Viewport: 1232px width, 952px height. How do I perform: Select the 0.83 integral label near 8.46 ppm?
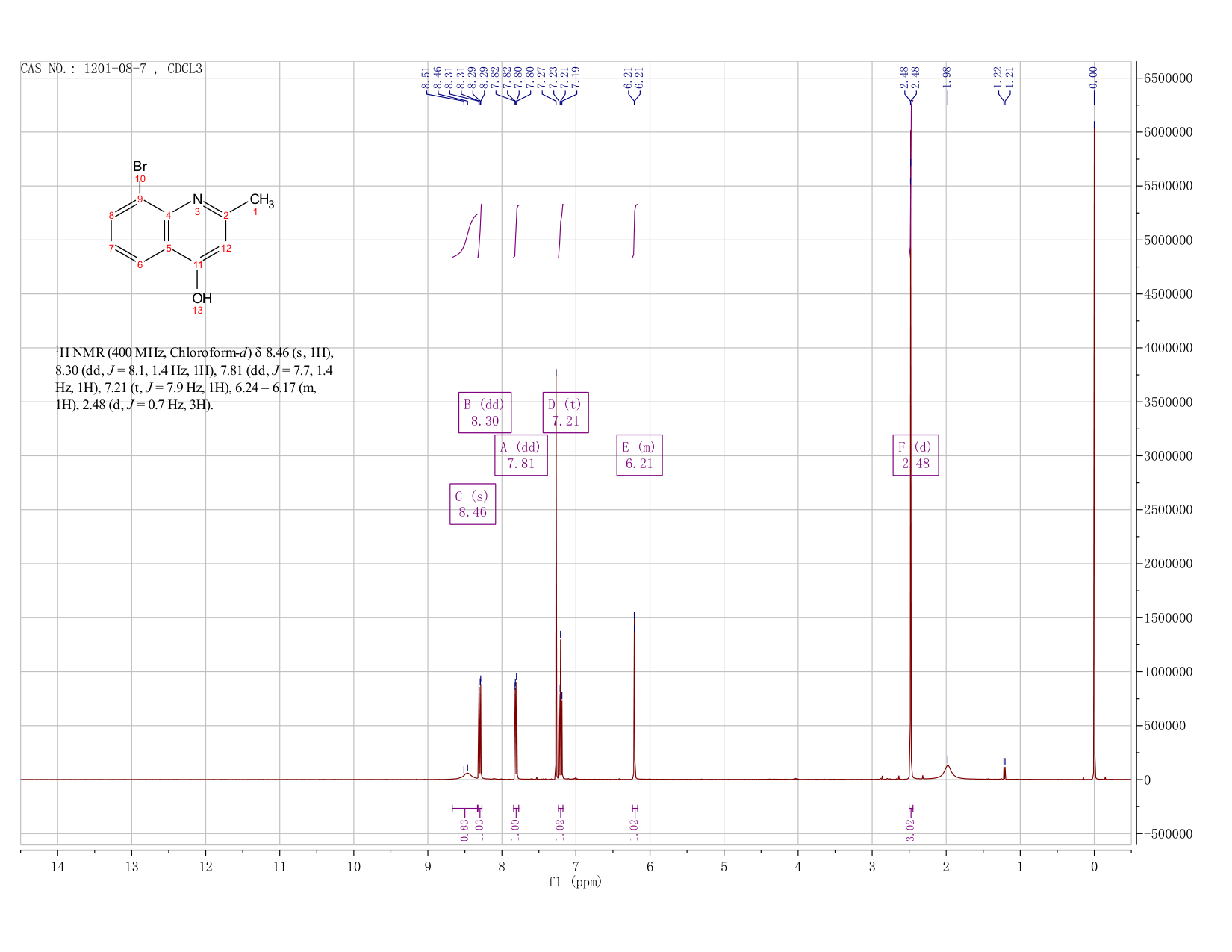464,829
